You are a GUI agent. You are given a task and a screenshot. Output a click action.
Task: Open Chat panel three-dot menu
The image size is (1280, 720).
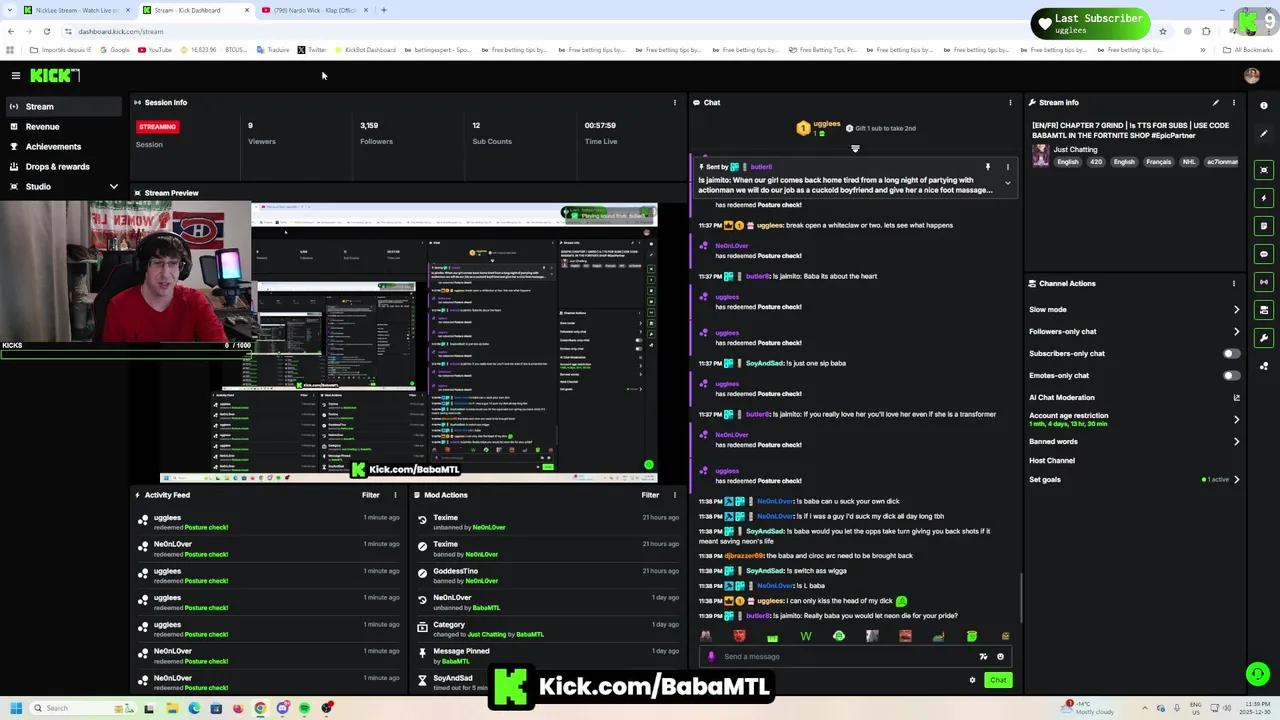(1010, 102)
